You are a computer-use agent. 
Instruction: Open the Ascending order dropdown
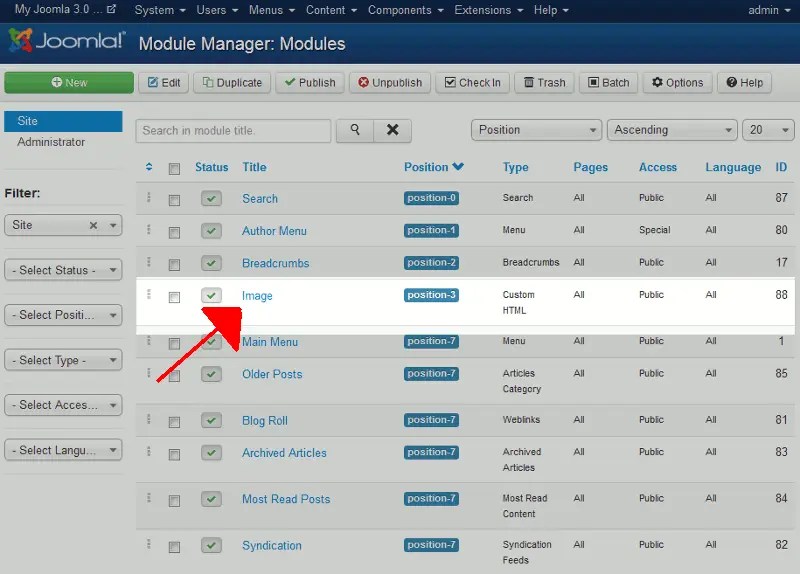(672, 130)
